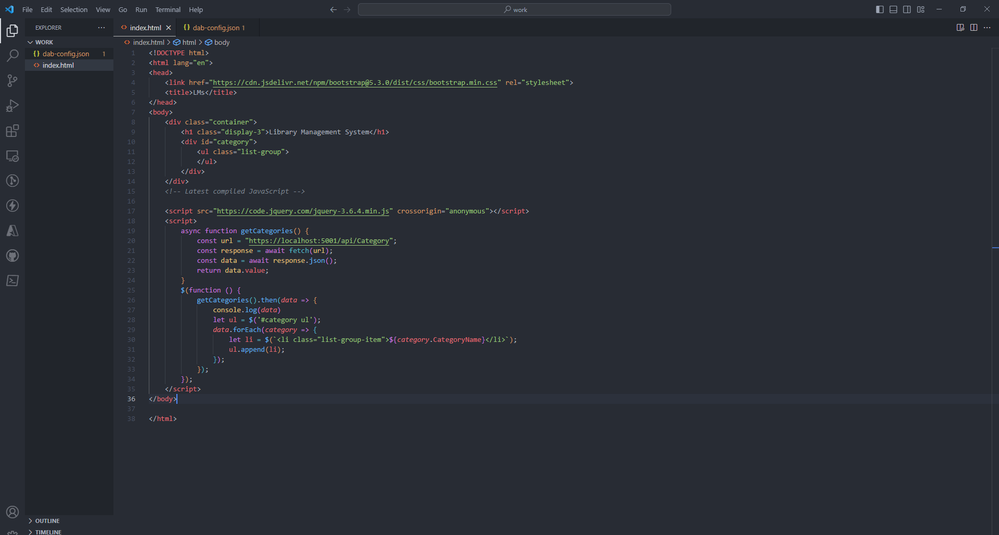Screen dimensions: 999x535
Task: Open the Terminal menu
Action: [168, 10]
